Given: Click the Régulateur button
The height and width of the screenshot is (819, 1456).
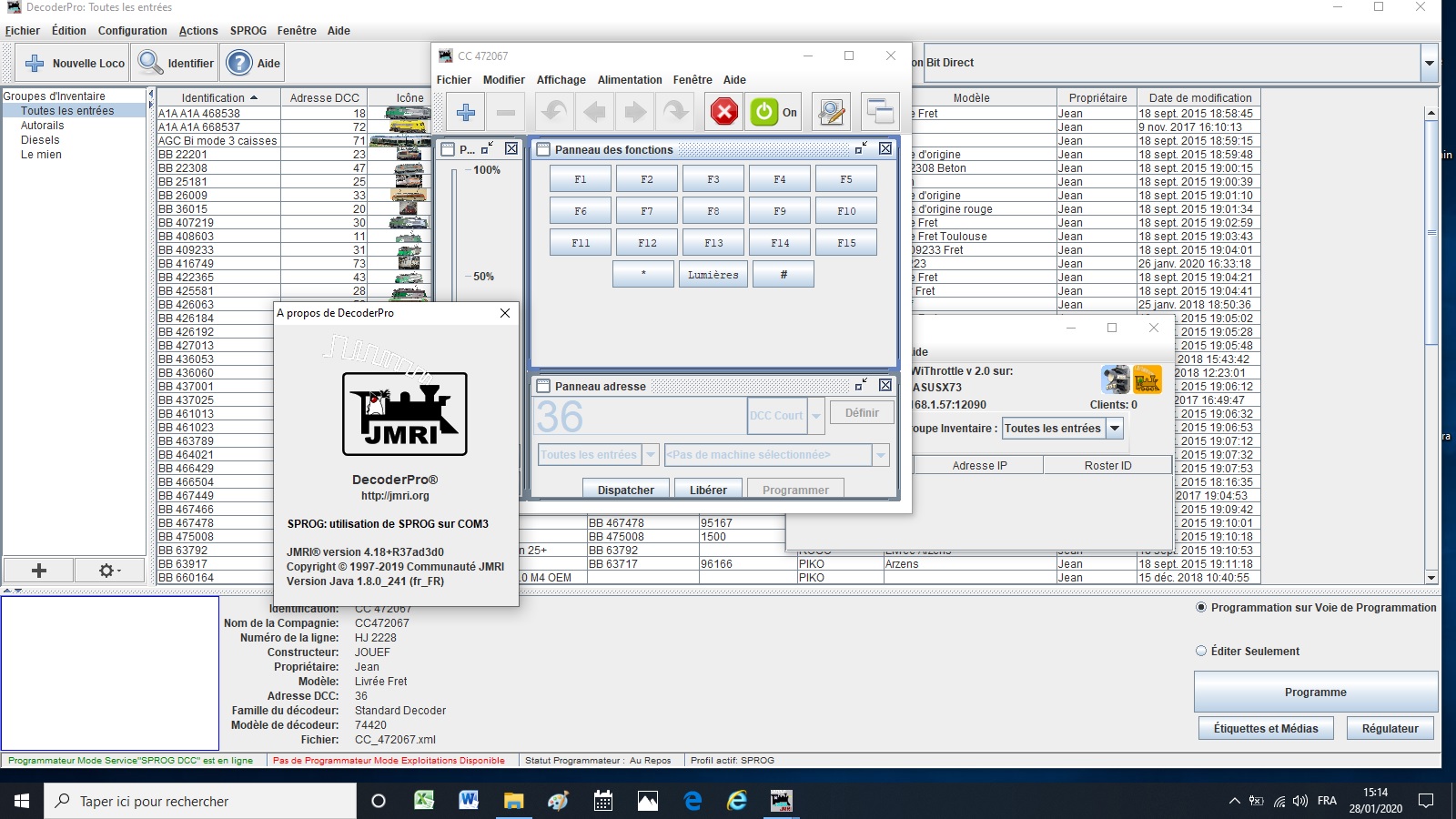Looking at the screenshot, I should [x=1390, y=728].
